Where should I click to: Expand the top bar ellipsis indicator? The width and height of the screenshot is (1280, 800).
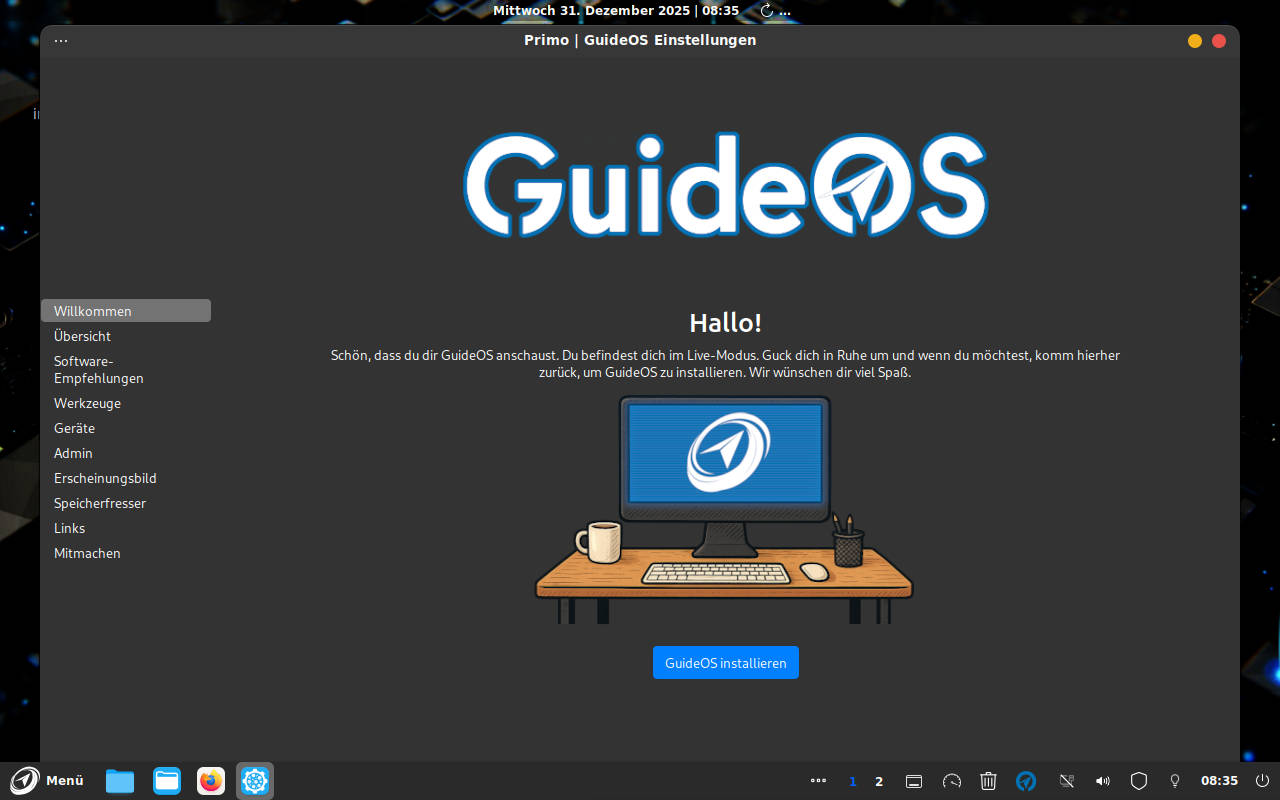(786, 11)
